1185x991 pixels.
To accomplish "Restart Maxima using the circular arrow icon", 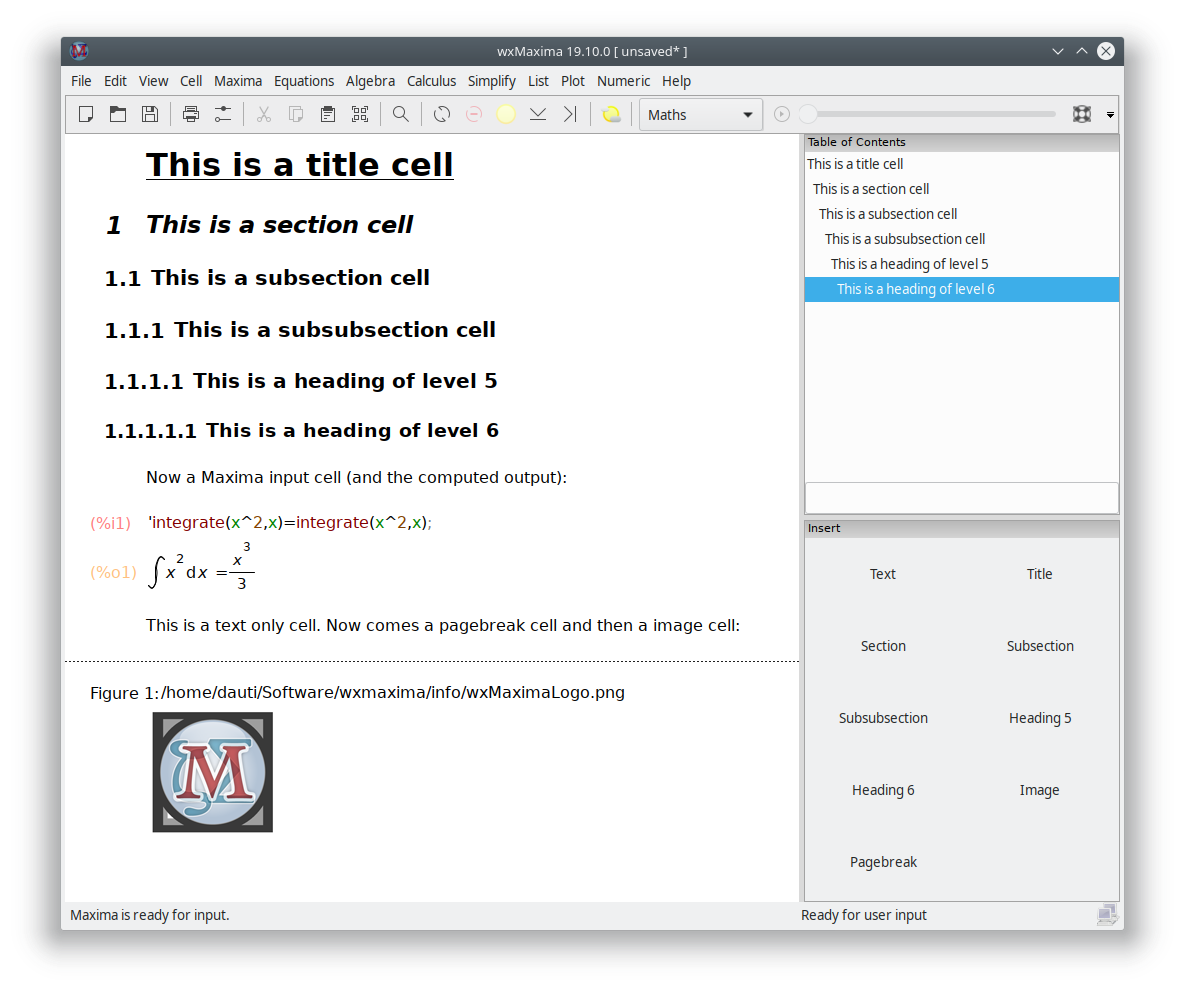I will point(441,114).
